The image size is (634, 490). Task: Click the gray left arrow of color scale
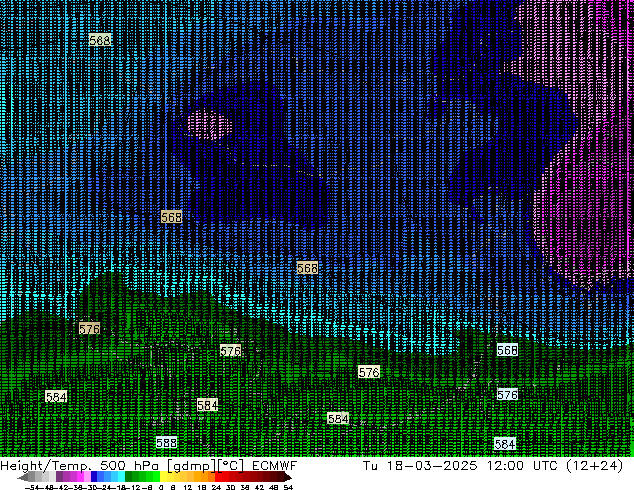tap(23, 476)
